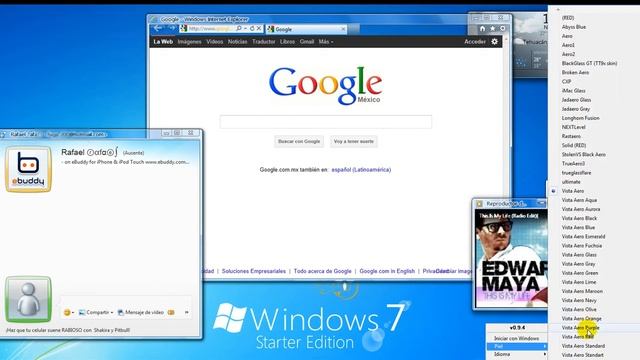
Task: Click the stop X in IE address bar
Action: 259,29
